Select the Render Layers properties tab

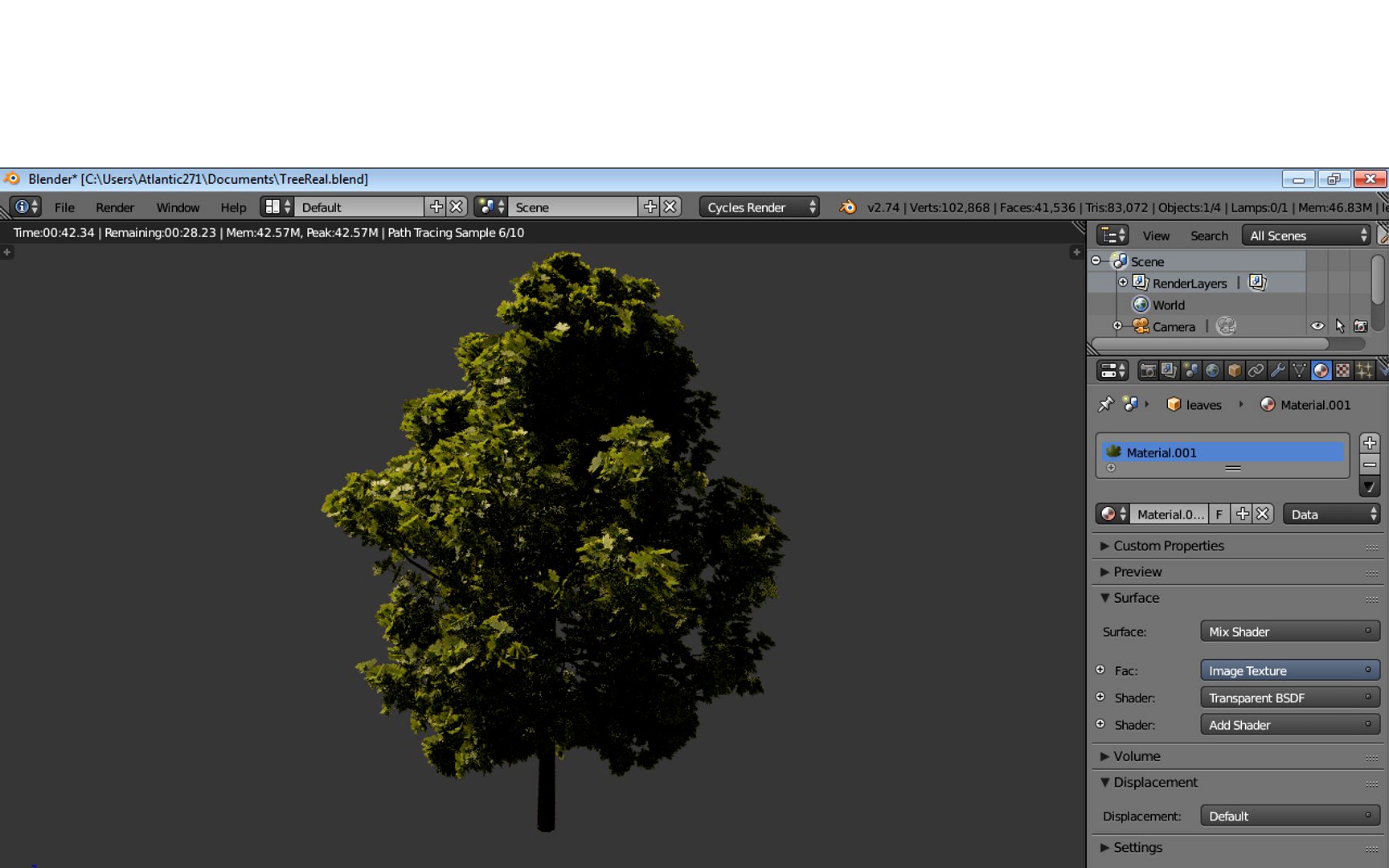coord(1170,370)
